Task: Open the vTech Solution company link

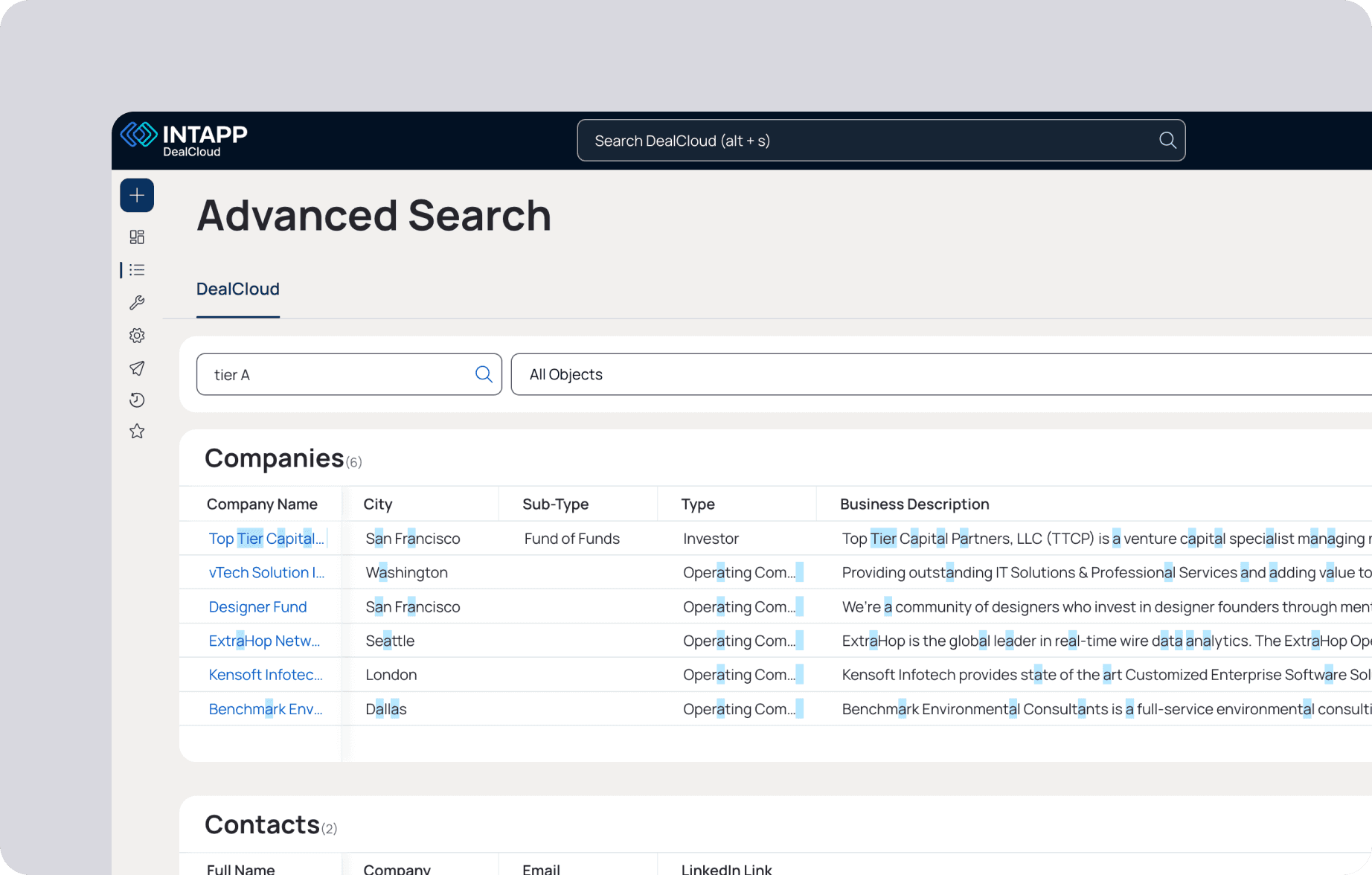Action: [x=266, y=573]
